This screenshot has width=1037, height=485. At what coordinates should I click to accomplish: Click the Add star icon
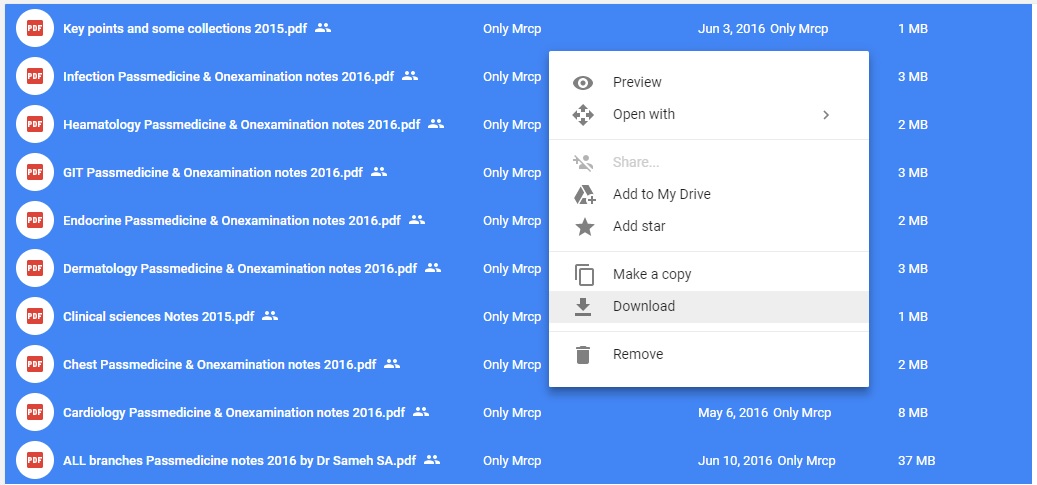tap(583, 226)
